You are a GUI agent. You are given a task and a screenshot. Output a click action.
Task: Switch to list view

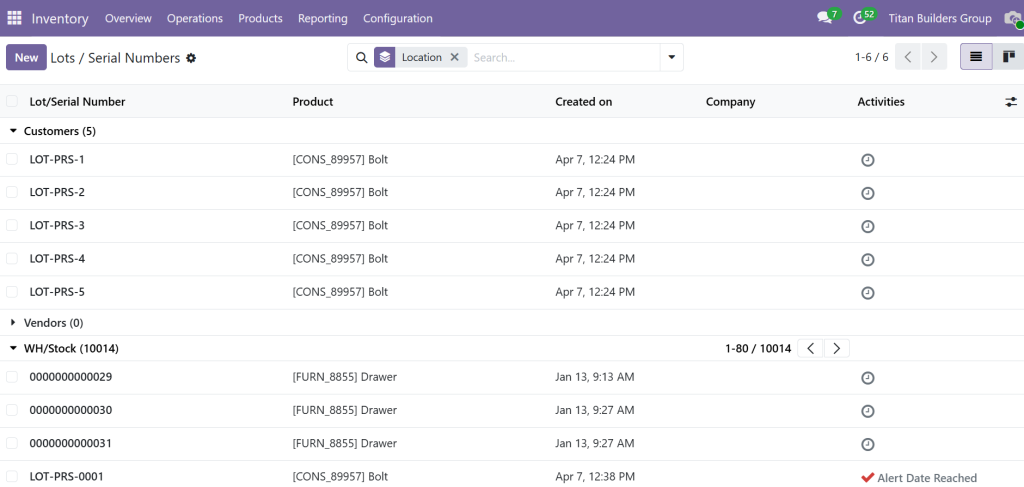tap(976, 57)
